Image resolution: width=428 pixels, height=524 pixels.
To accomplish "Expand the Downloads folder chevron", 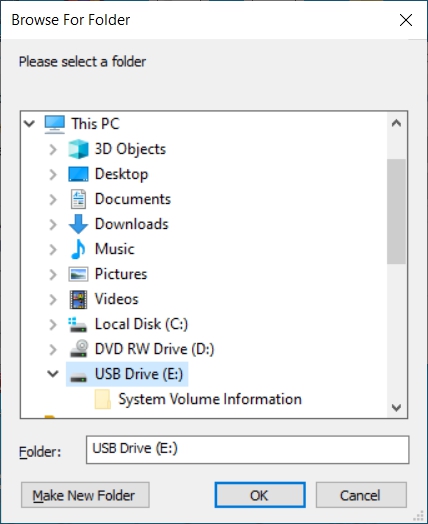I will [53, 224].
